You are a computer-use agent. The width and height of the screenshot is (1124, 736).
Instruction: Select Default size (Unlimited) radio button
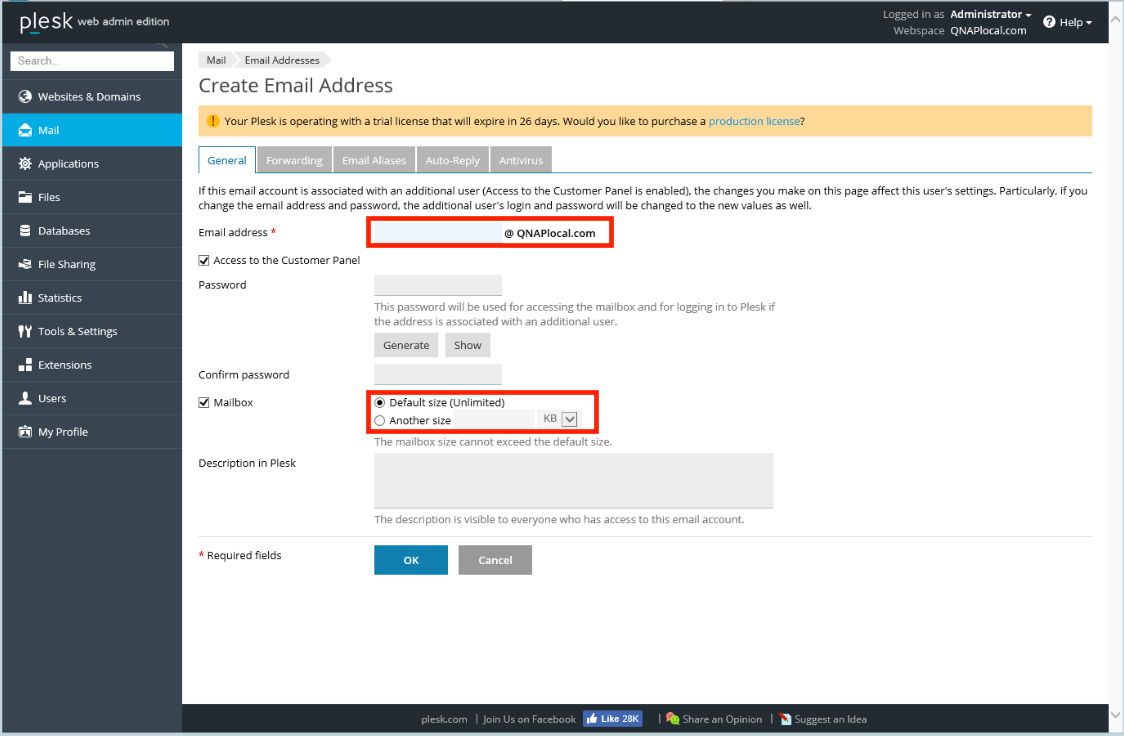380,402
